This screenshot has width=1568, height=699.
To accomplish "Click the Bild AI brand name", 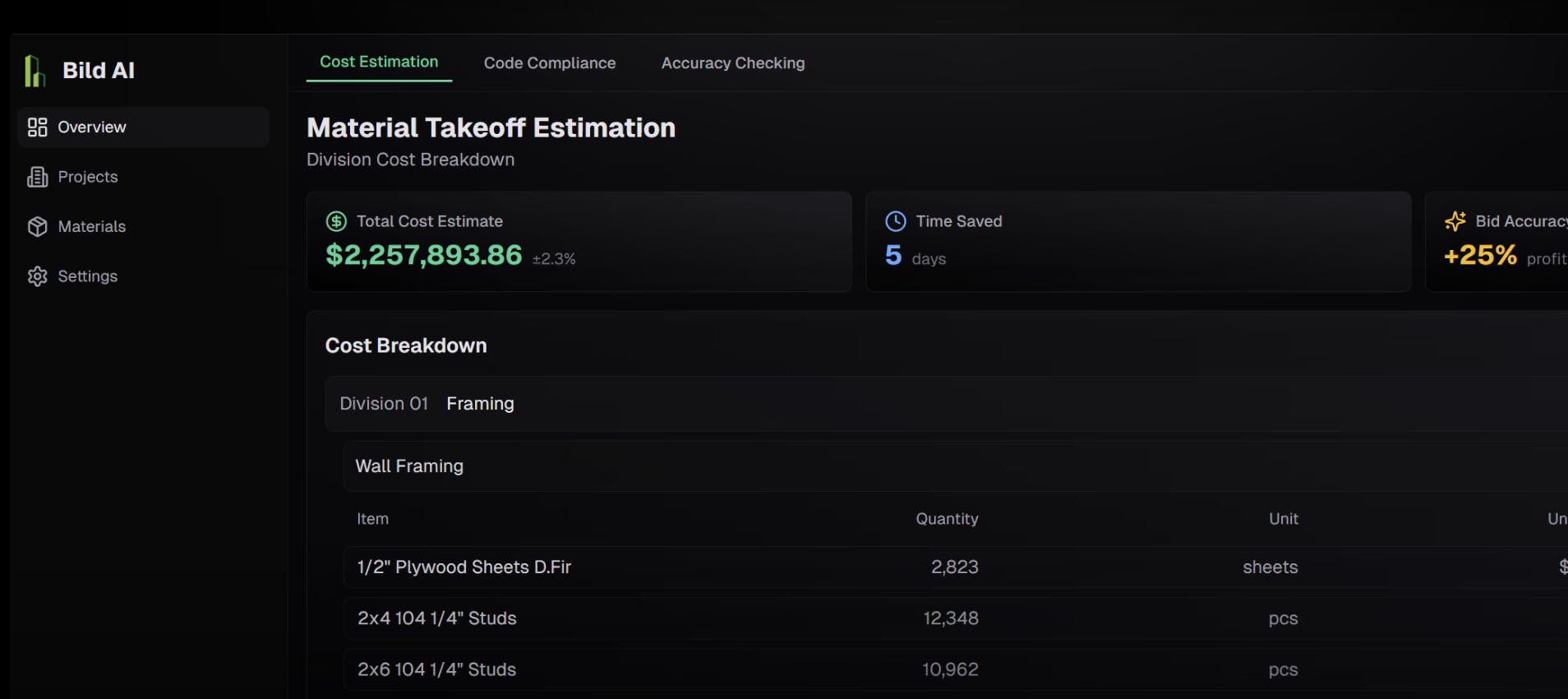I will [99, 71].
